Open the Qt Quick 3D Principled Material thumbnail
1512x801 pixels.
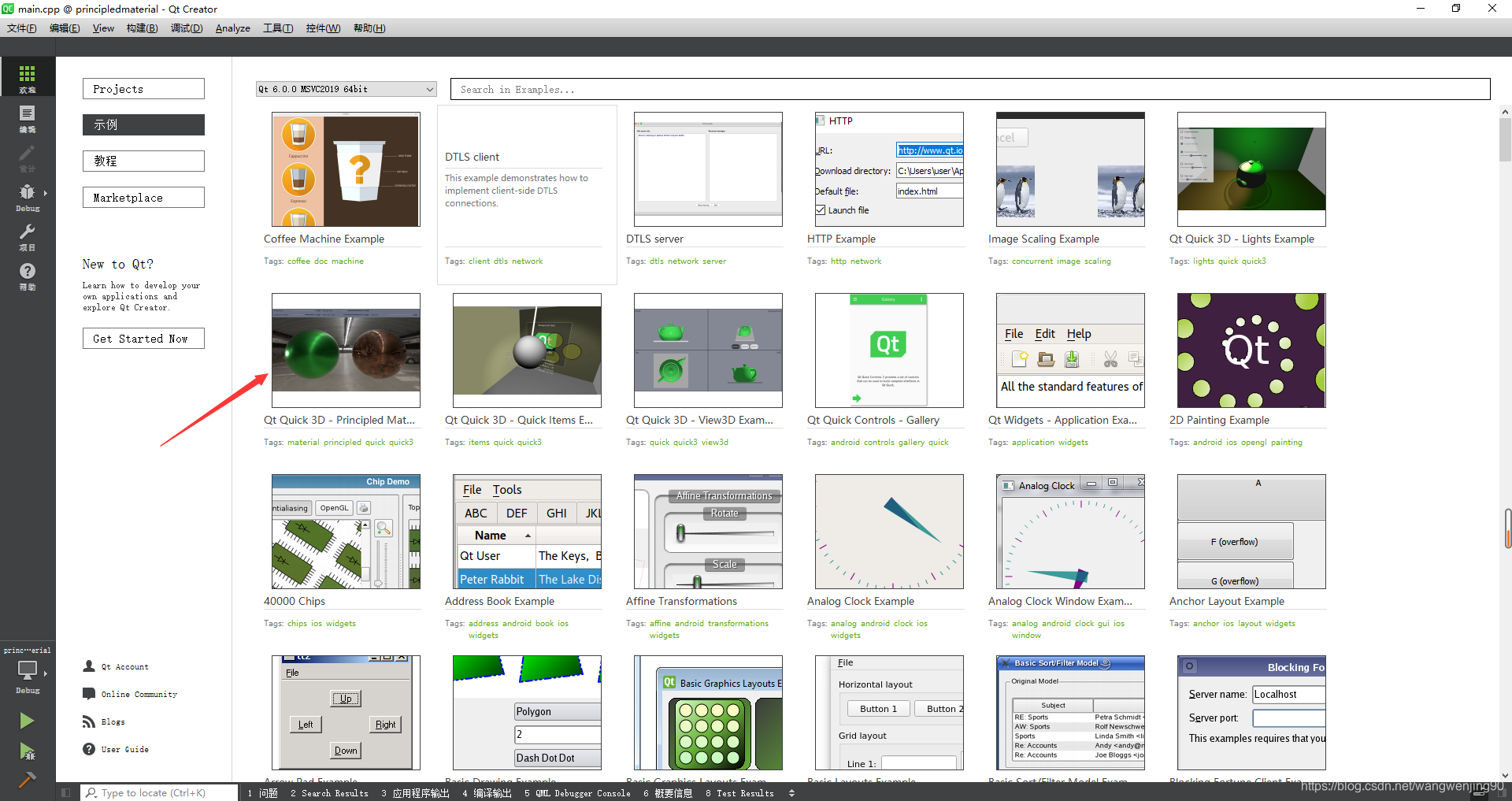coord(346,350)
